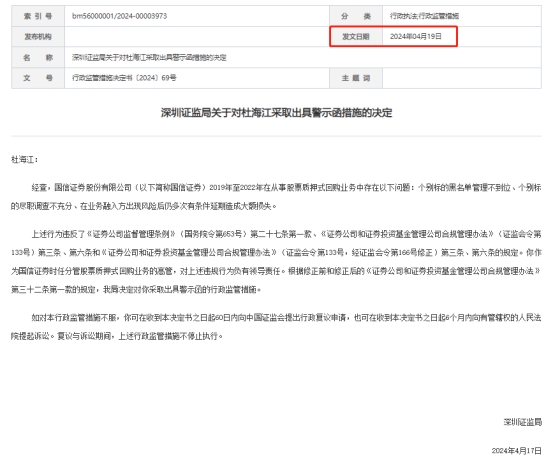Click the empty 主题词 value cell
Screen dimensions: 554x465
pyautogui.click(x=462, y=78)
